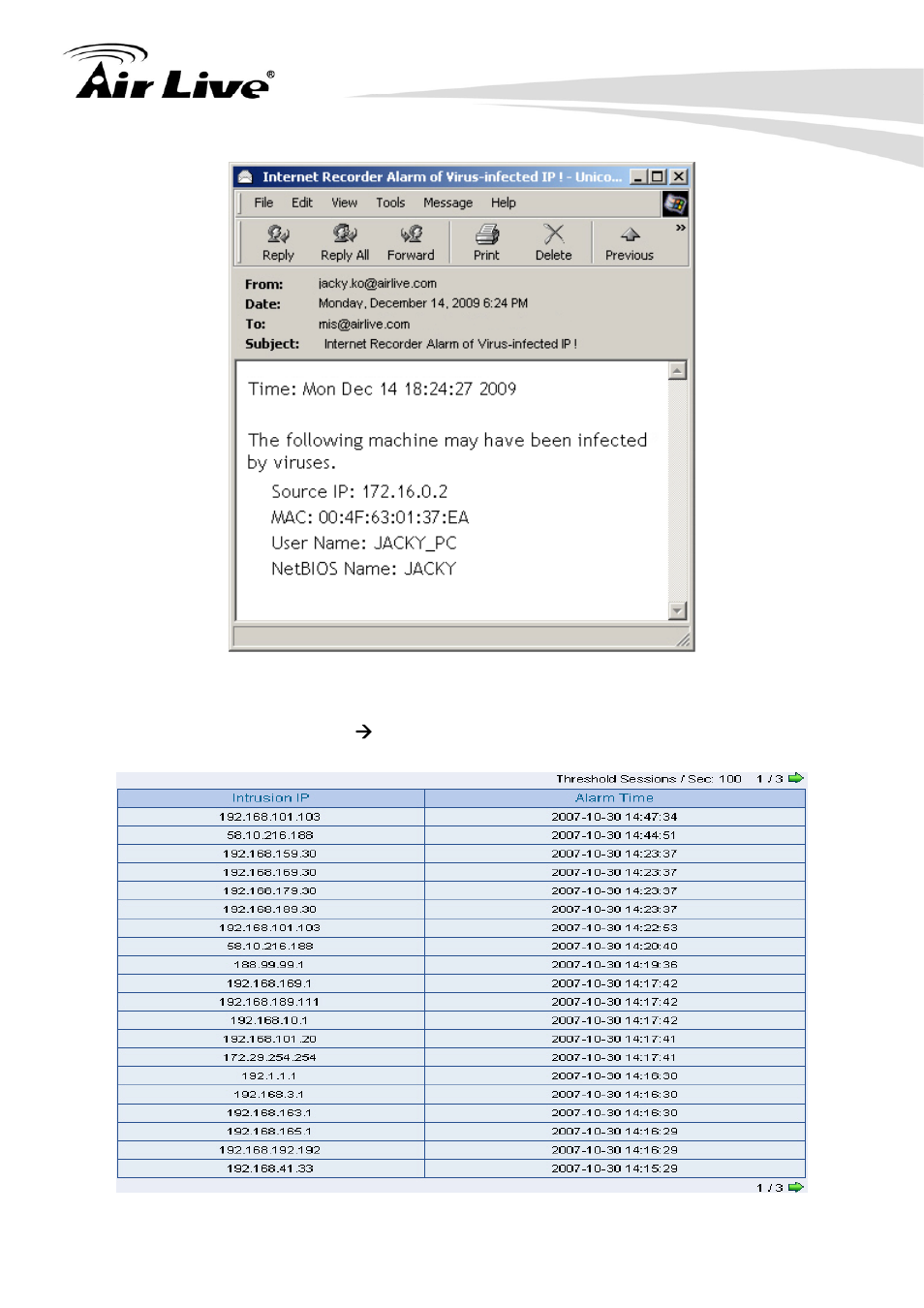
Task: Select intrusion IP 192.168.159.30
Action: pos(270,854)
